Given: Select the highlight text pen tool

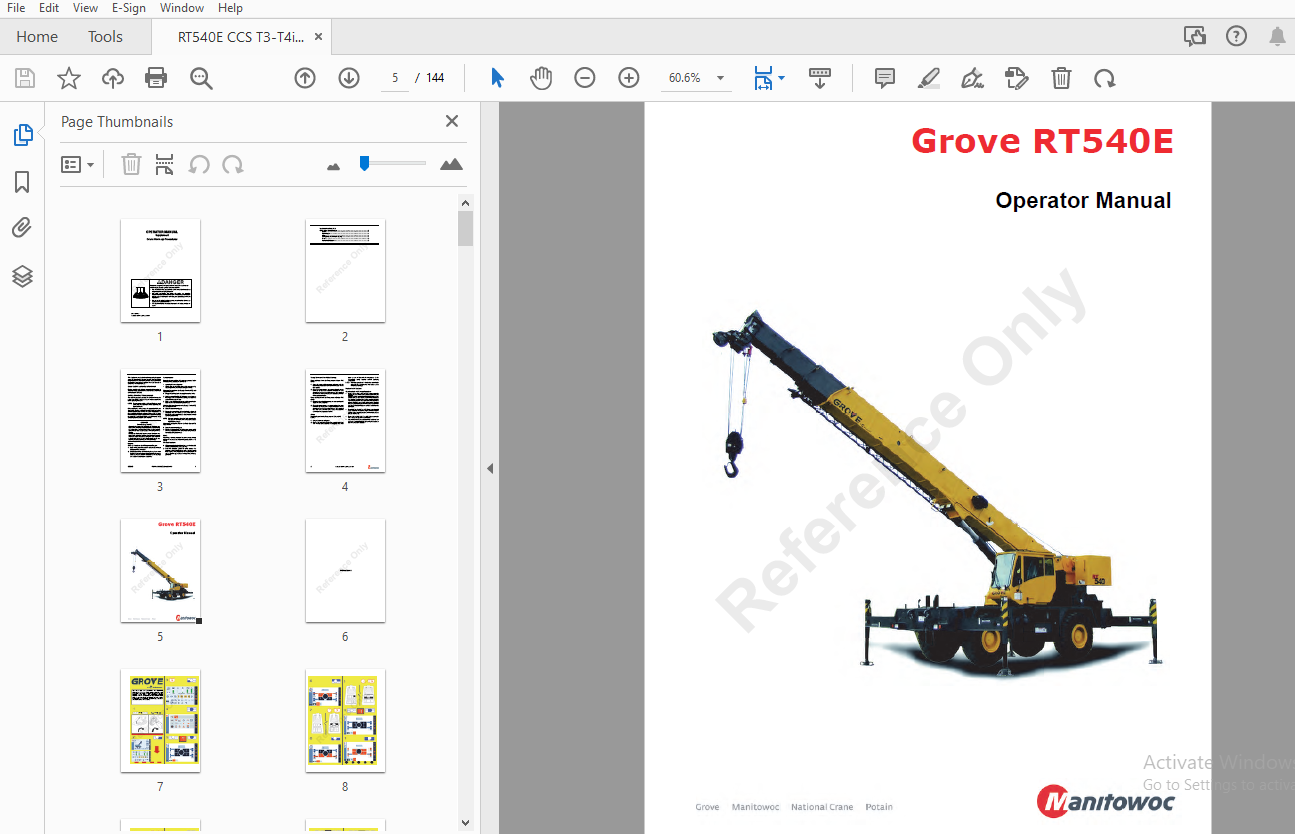Looking at the screenshot, I should 929,78.
